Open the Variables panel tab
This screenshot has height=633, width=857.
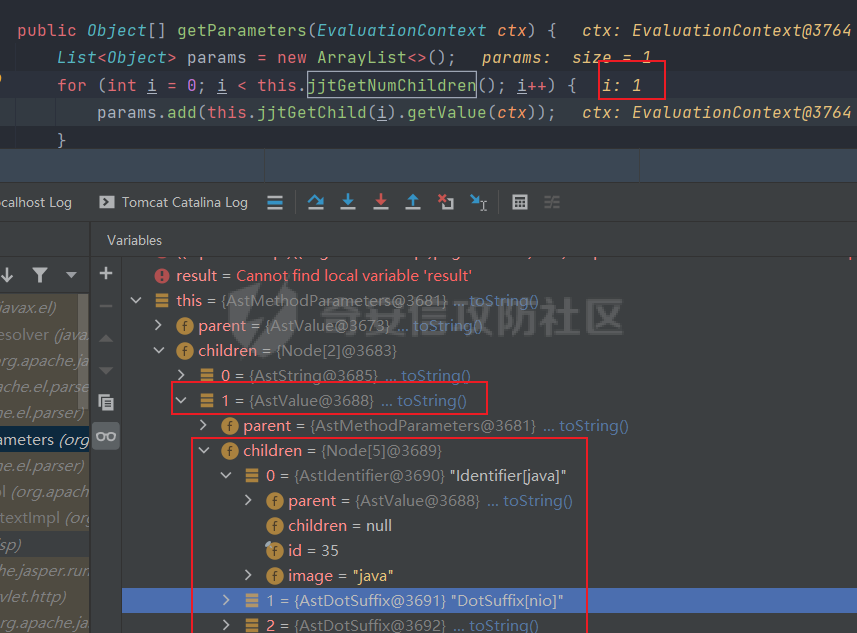click(x=134, y=240)
